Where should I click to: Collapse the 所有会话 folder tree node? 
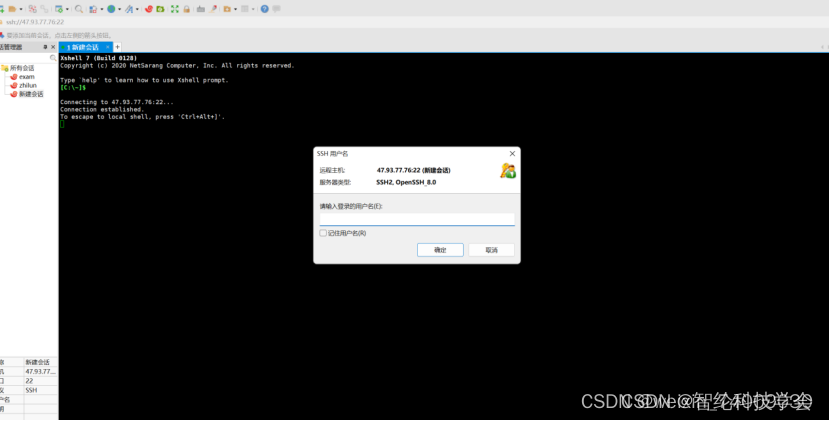(x=5, y=68)
